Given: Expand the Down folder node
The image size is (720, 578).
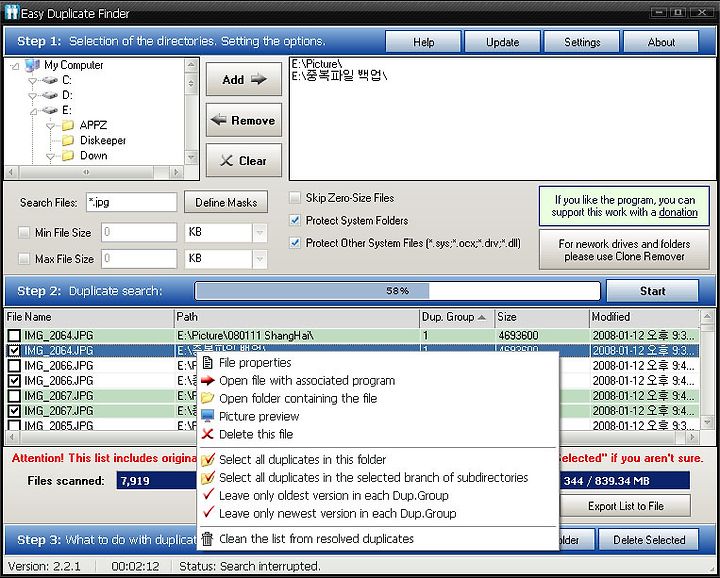Looking at the screenshot, I should click(x=51, y=157).
